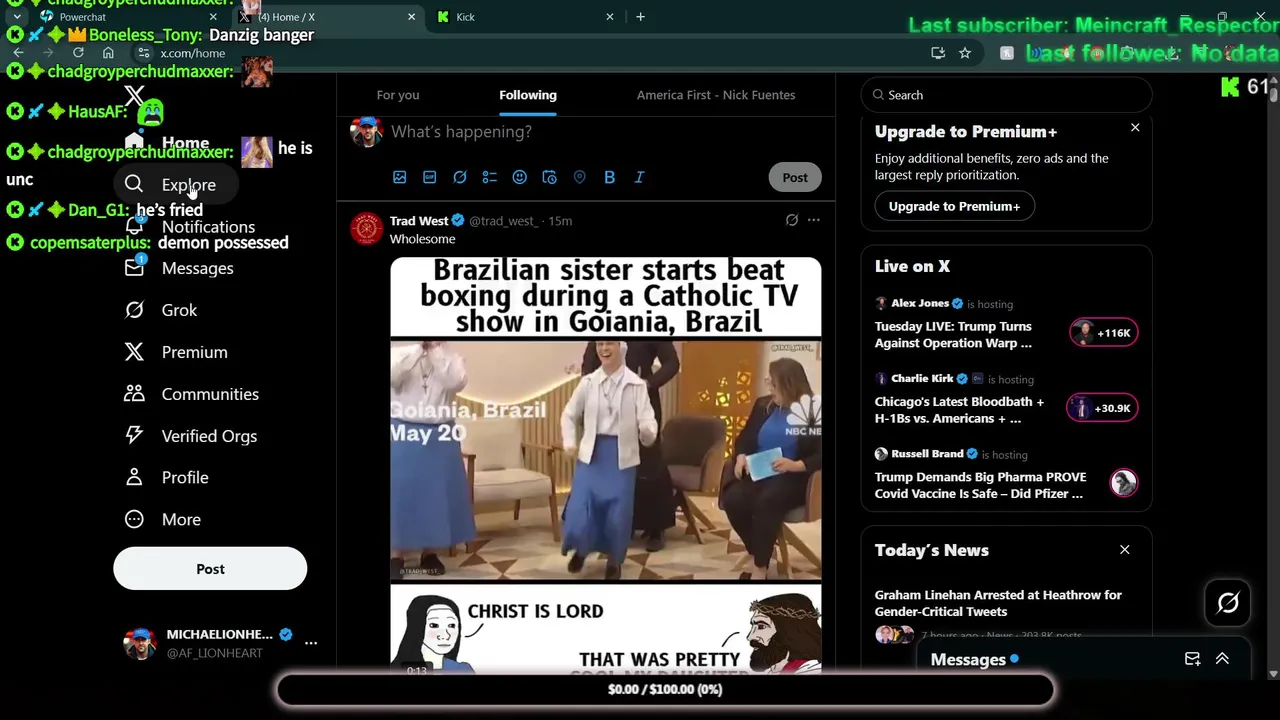Toggle italic text formatting in composer

click(640, 177)
